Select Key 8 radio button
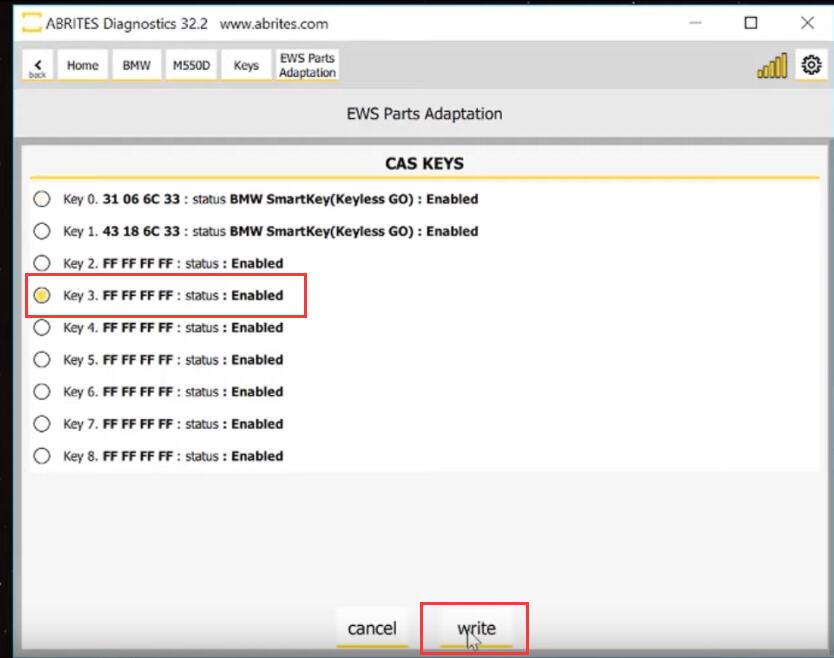The height and width of the screenshot is (658, 834). point(41,456)
